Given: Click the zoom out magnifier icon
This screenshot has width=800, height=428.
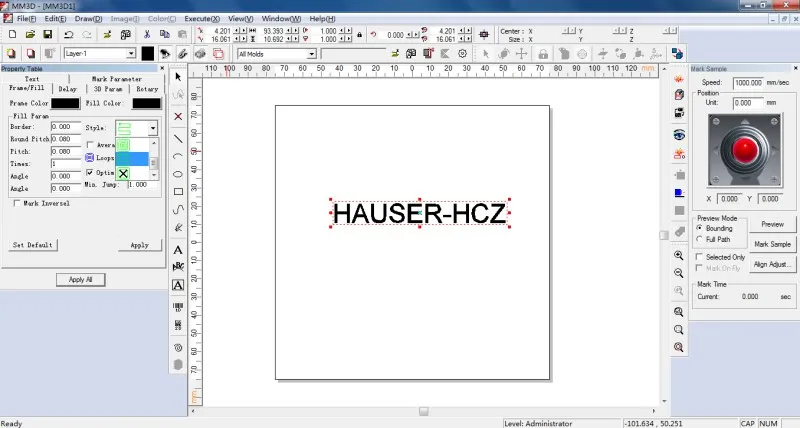Looking at the screenshot, I should click(679, 273).
